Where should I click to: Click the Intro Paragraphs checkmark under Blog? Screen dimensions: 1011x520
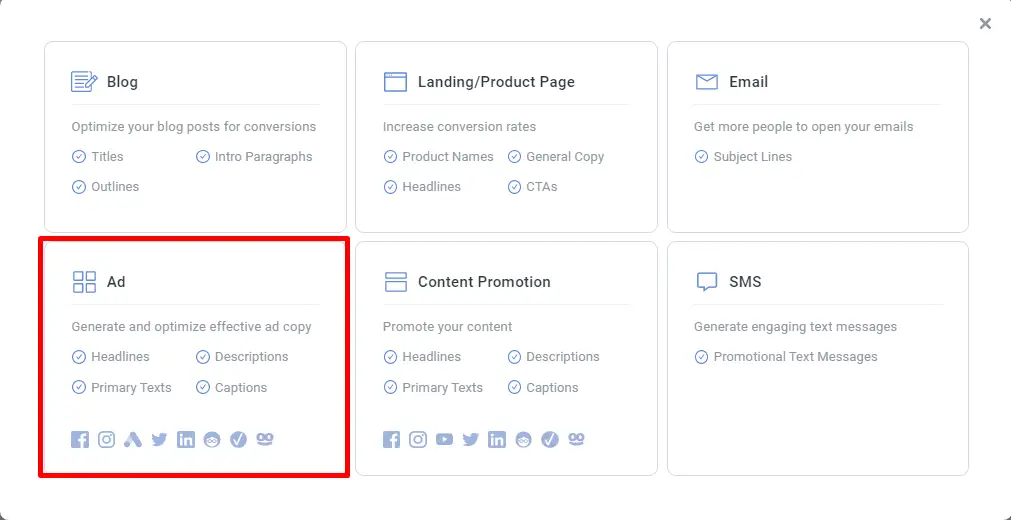[203, 157]
